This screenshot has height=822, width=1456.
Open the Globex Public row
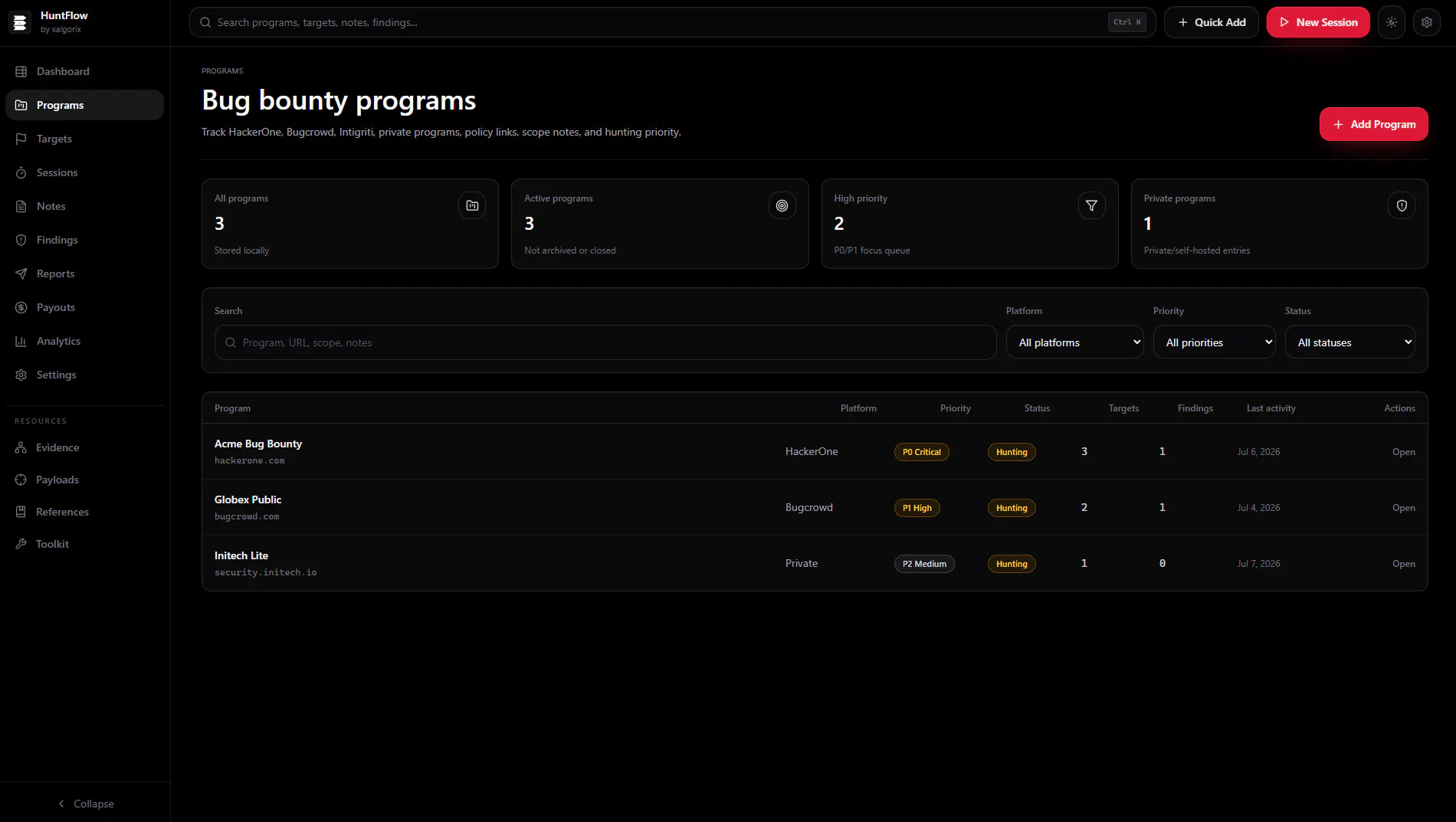click(x=1403, y=508)
